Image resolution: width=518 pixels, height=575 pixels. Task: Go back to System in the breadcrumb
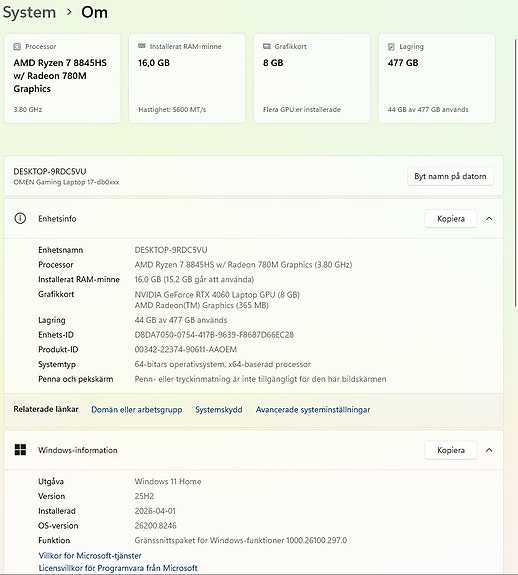click(x=29, y=12)
